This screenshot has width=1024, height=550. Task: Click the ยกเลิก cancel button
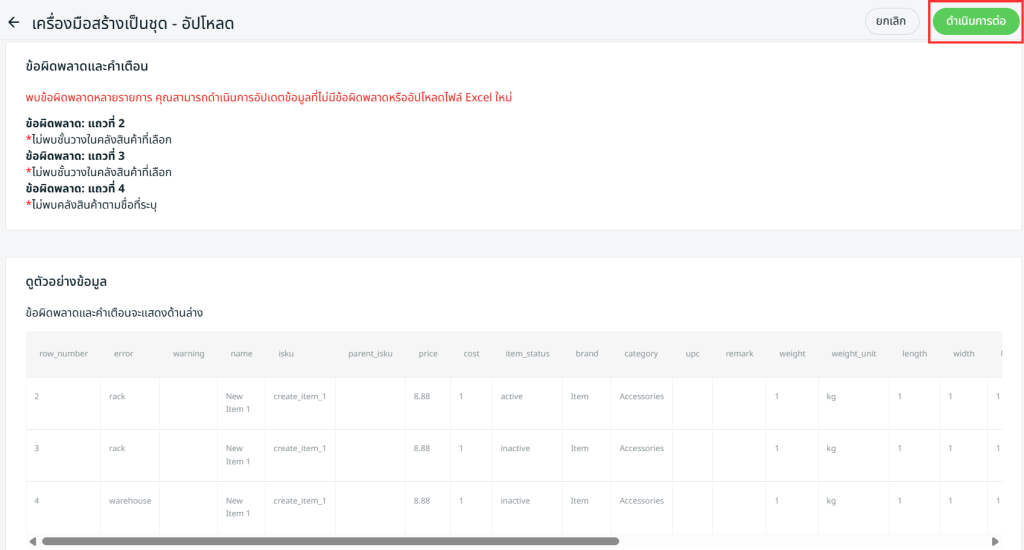891,21
